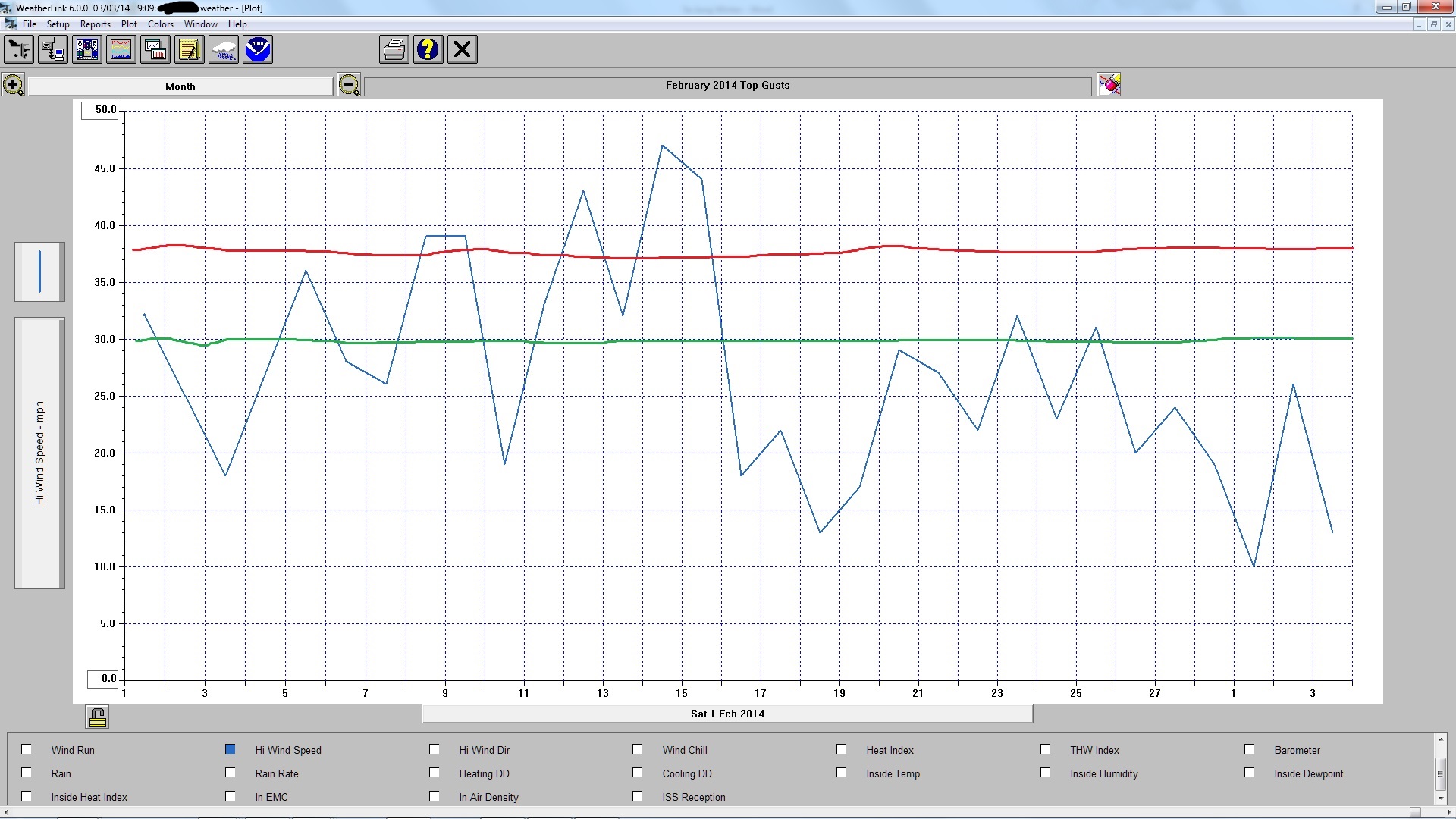Toggle the Hi Wind Speed checkbox

pos(231,749)
